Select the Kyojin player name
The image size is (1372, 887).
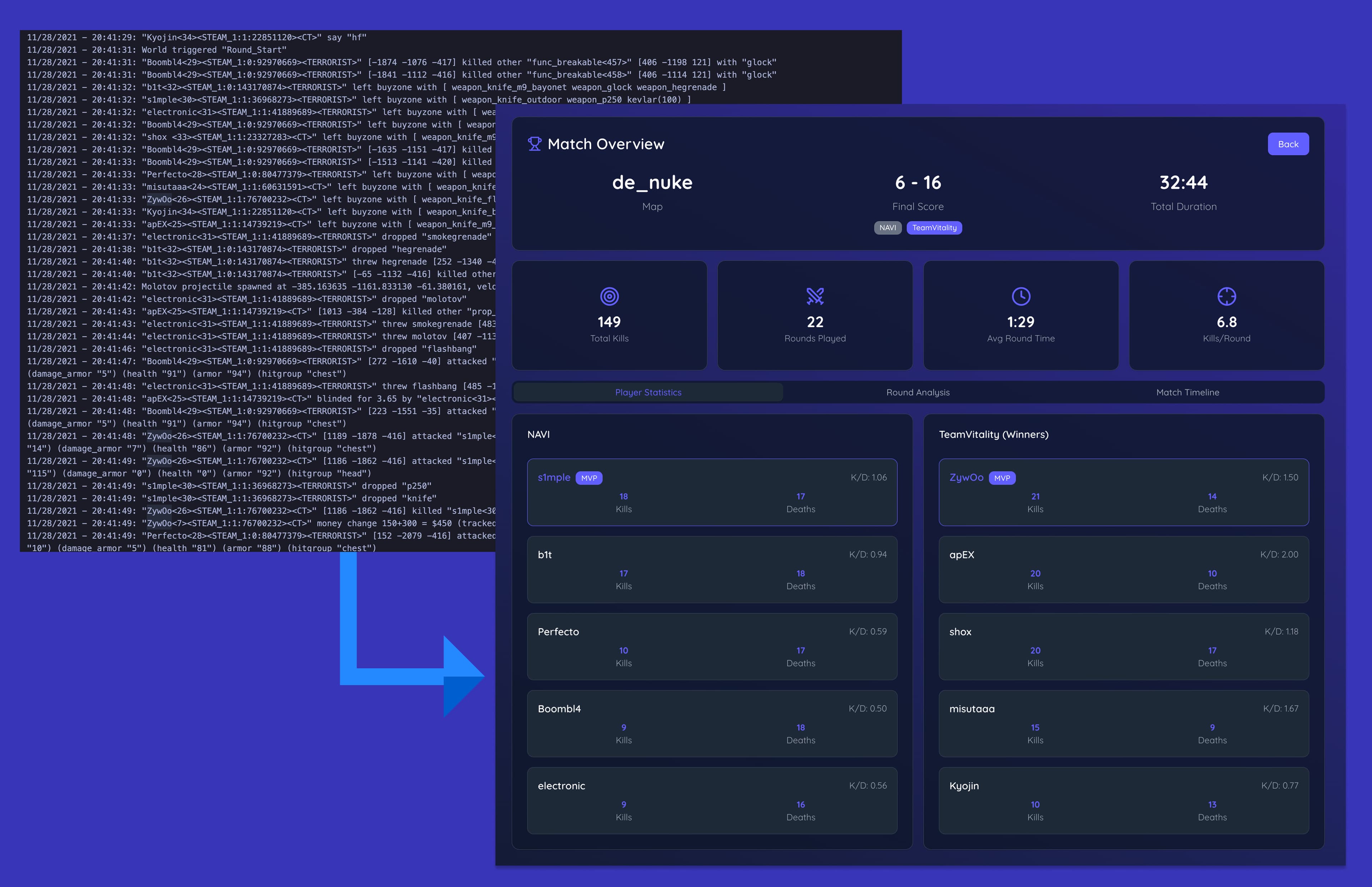[x=964, y=786]
